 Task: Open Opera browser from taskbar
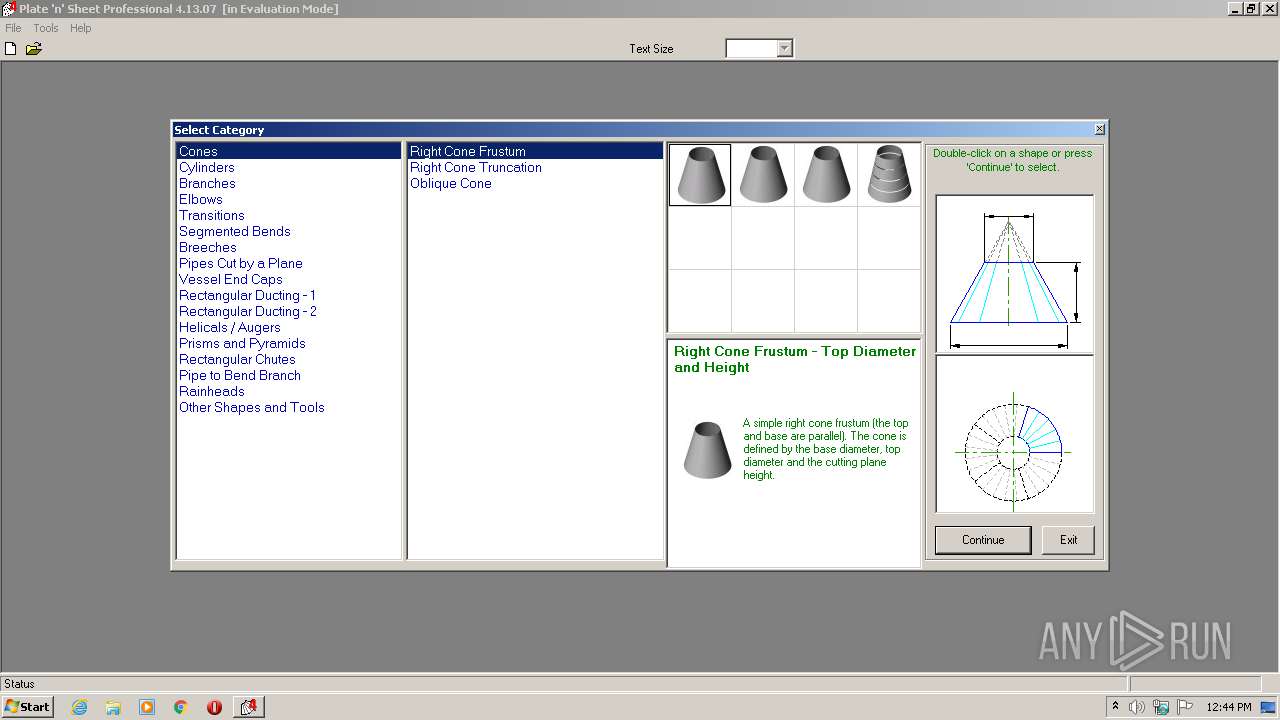214,707
